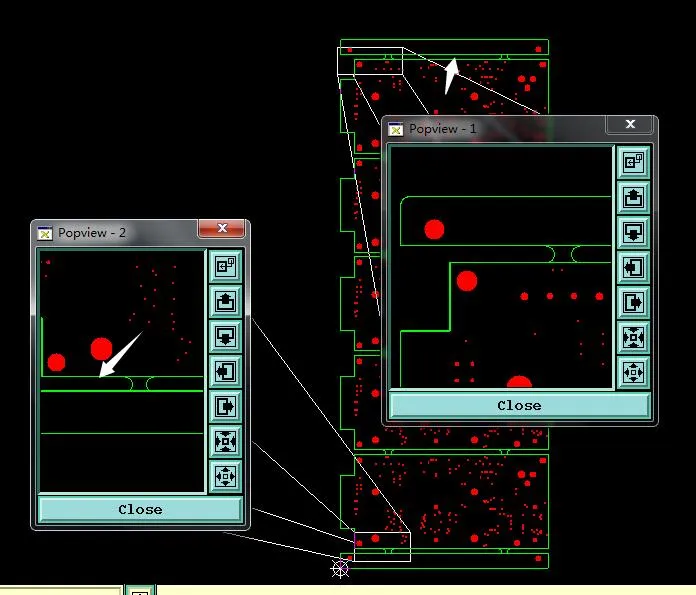Image resolution: width=696 pixels, height=595 pixels.
Task: Click the top linked-view icon in Popview - 1
Action: pos(633,162)
